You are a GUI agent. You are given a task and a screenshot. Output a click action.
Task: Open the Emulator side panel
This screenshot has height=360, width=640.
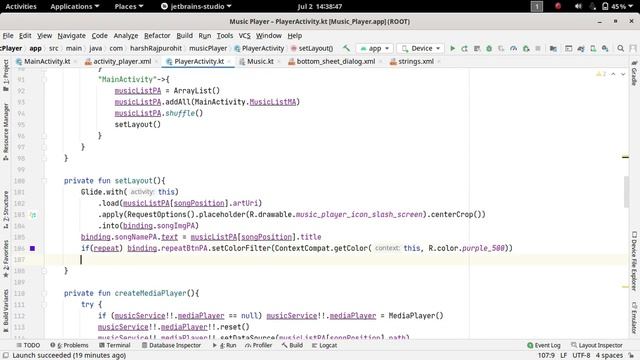[x=634, y=318]
